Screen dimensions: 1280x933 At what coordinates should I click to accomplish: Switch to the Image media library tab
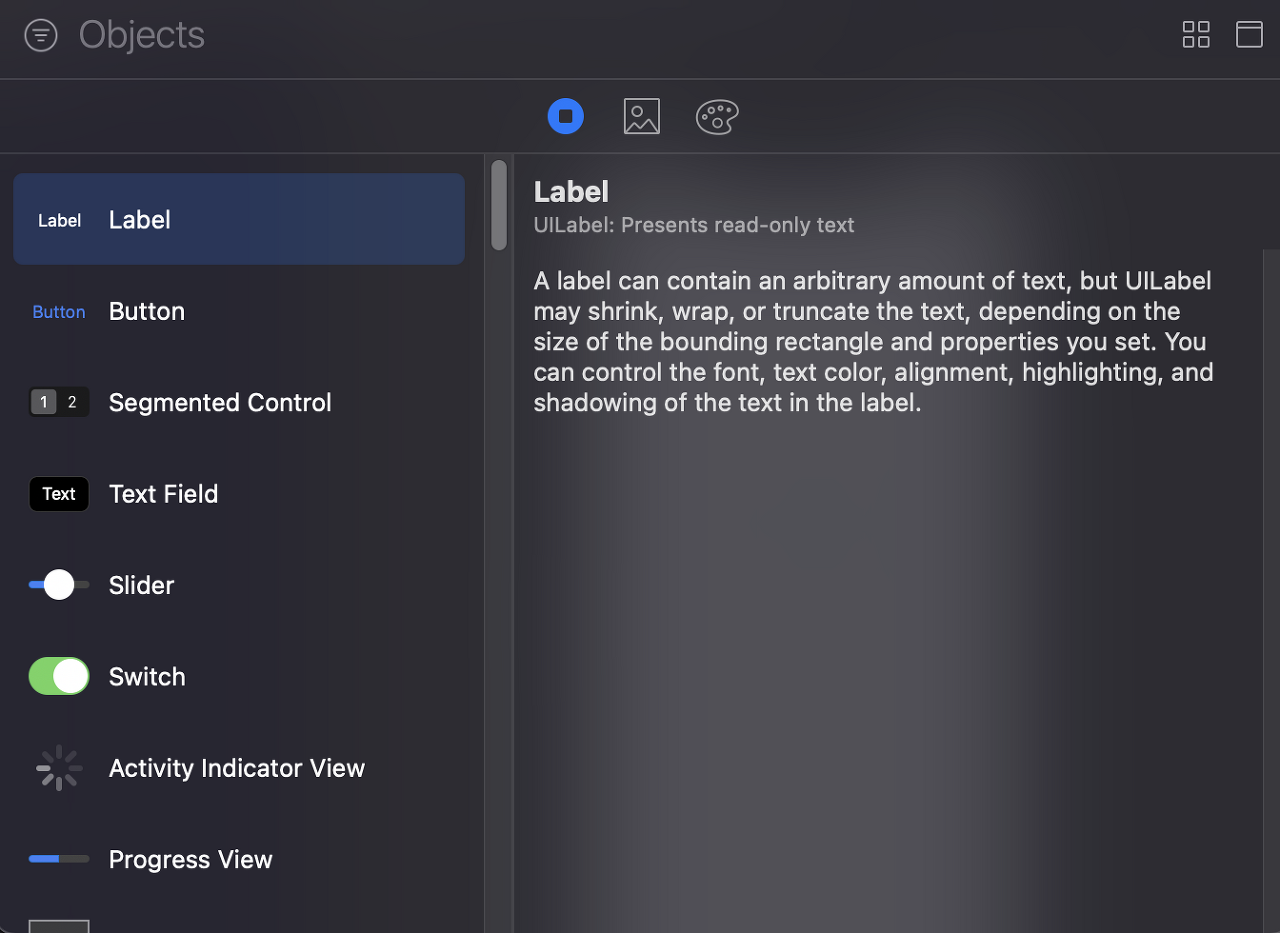tap(641, 117)
